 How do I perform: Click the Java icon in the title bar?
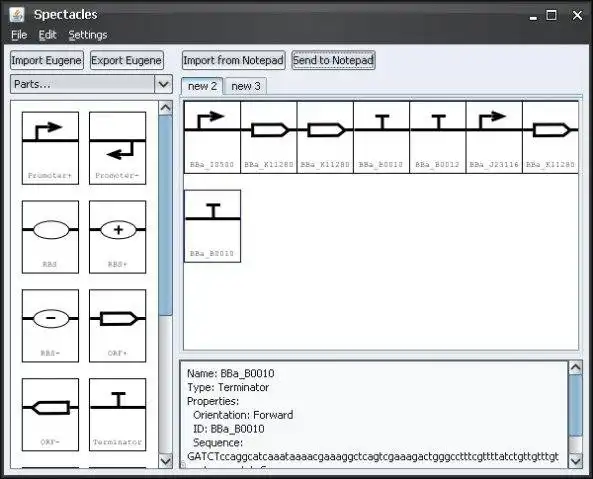16,15
